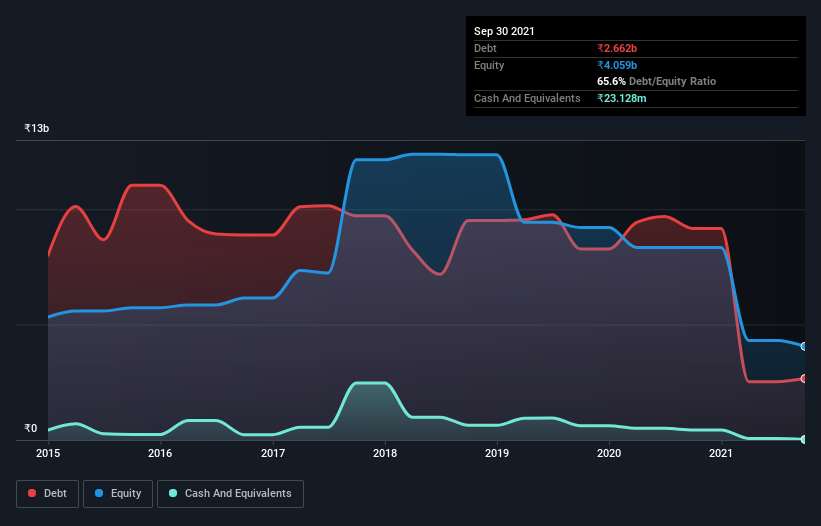This screenshot has height=526, width=821.
Task: Click the ₹23.128m cash value
Action: (622, 98)
